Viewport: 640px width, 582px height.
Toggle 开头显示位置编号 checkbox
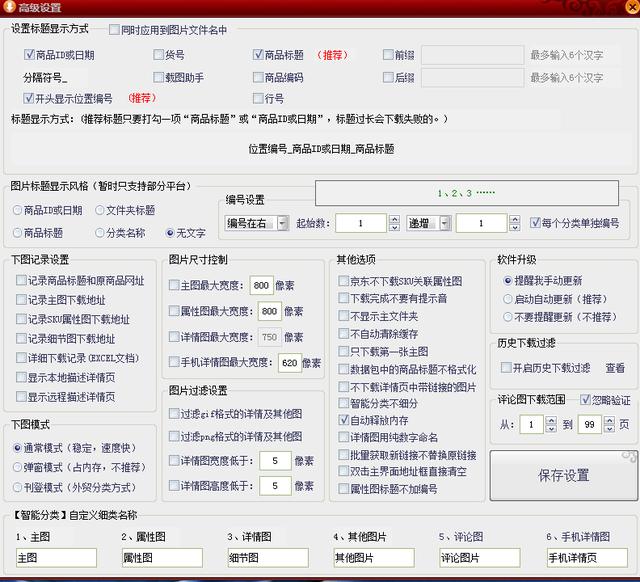coord(29,98)
